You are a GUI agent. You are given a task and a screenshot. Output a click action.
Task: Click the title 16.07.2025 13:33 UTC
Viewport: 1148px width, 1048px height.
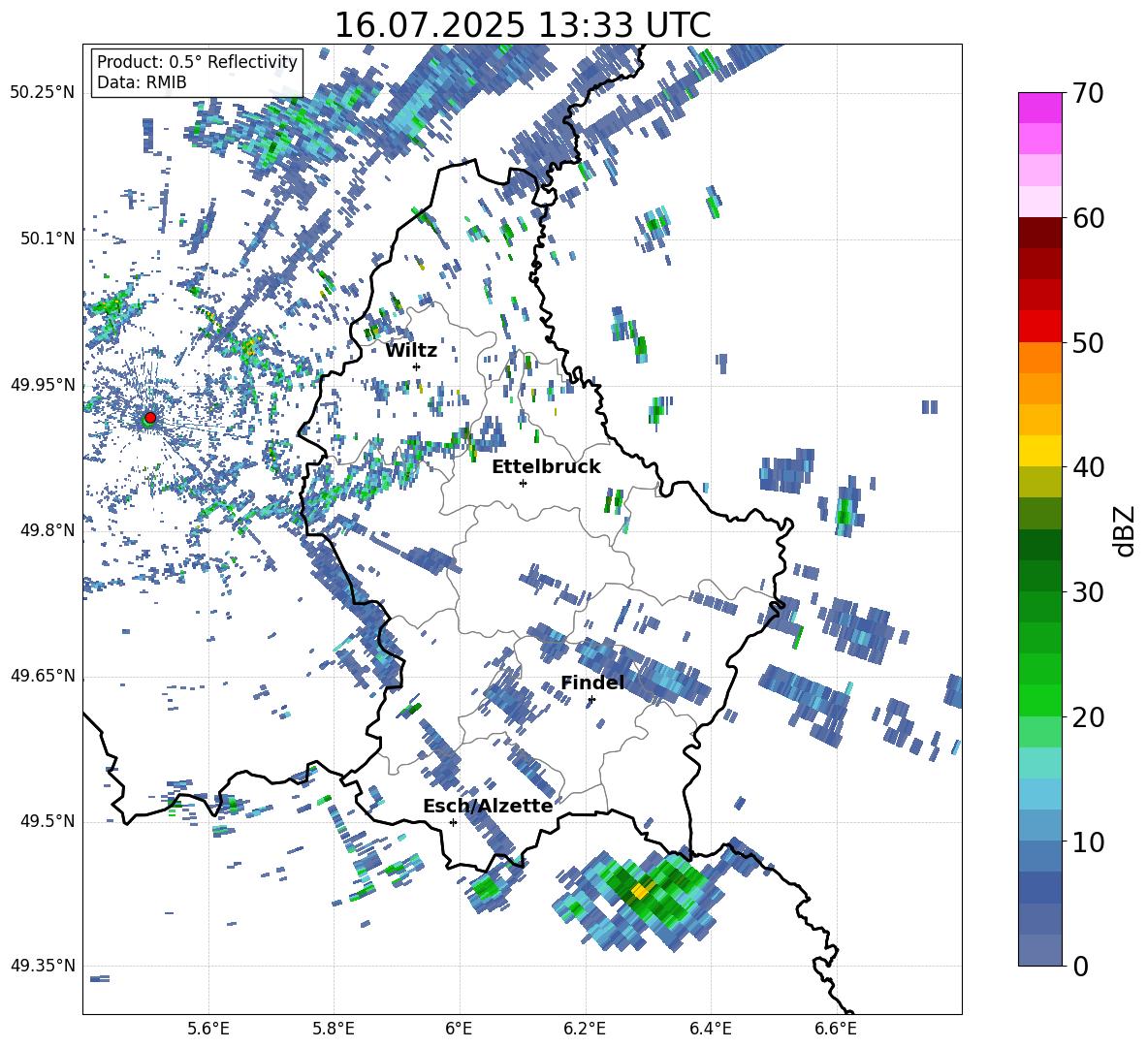click(523, 25)
